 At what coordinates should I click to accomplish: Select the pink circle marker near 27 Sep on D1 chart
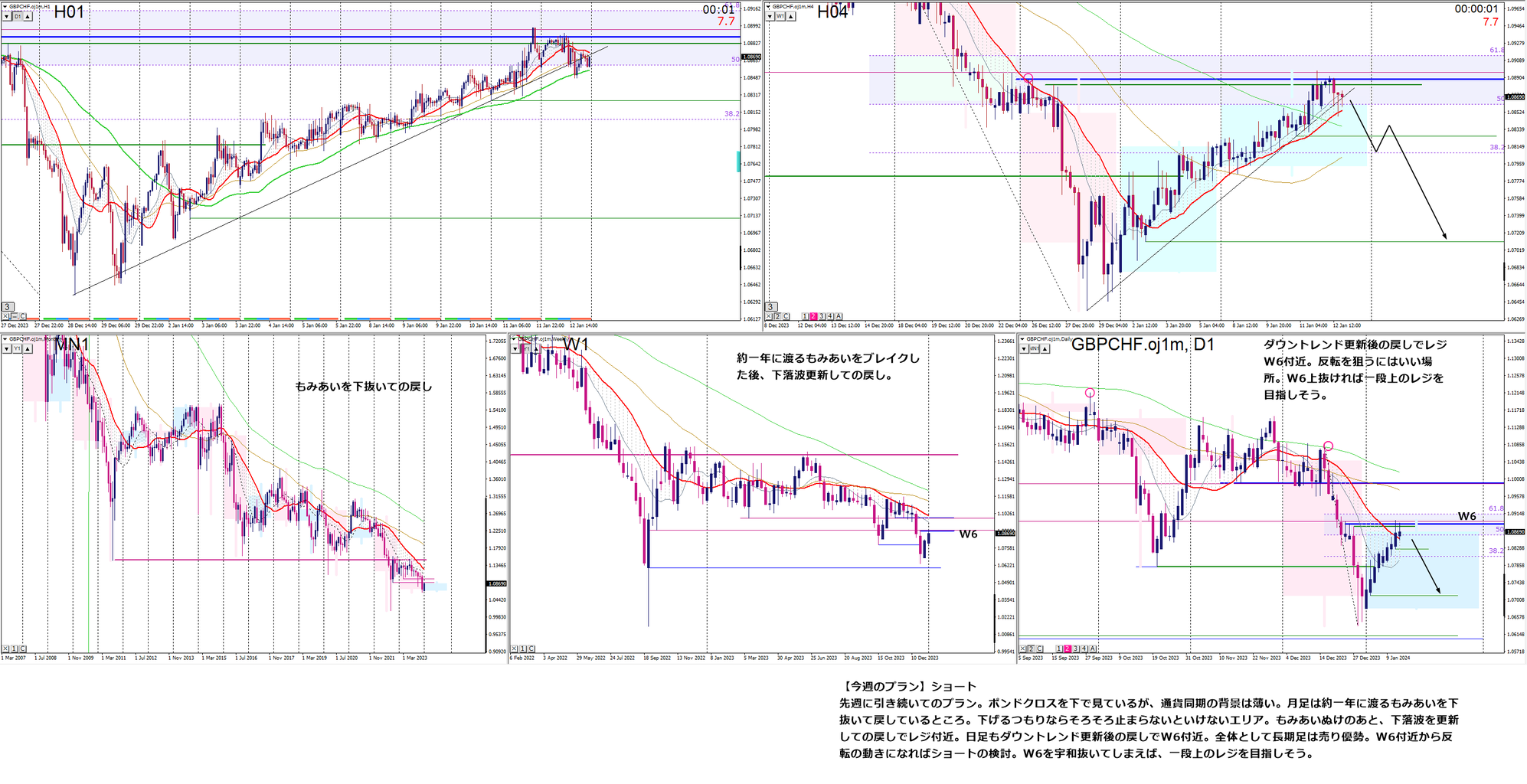pos(1090,393)
